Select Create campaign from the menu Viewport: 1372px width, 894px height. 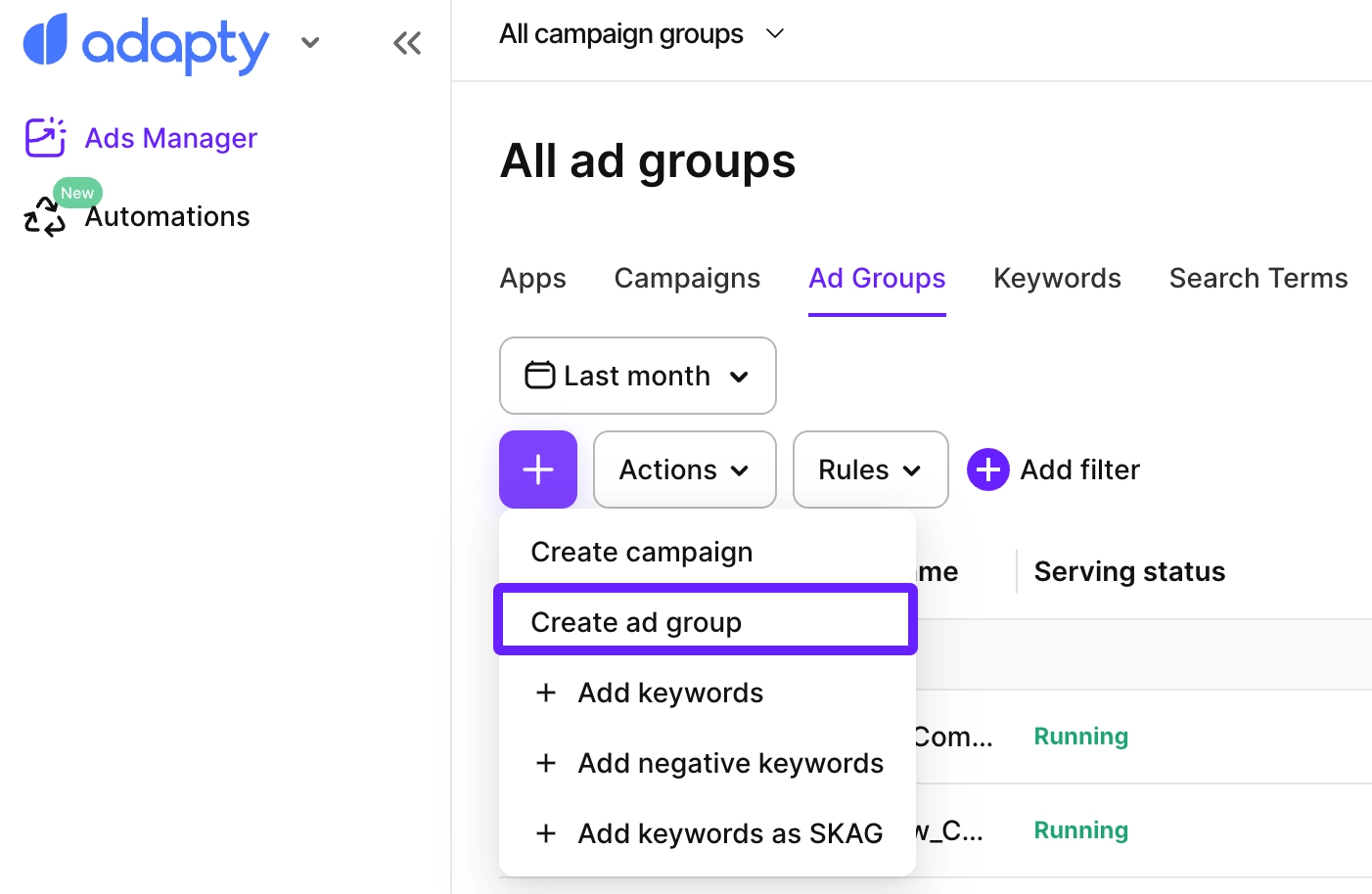(x=641, y=552)
